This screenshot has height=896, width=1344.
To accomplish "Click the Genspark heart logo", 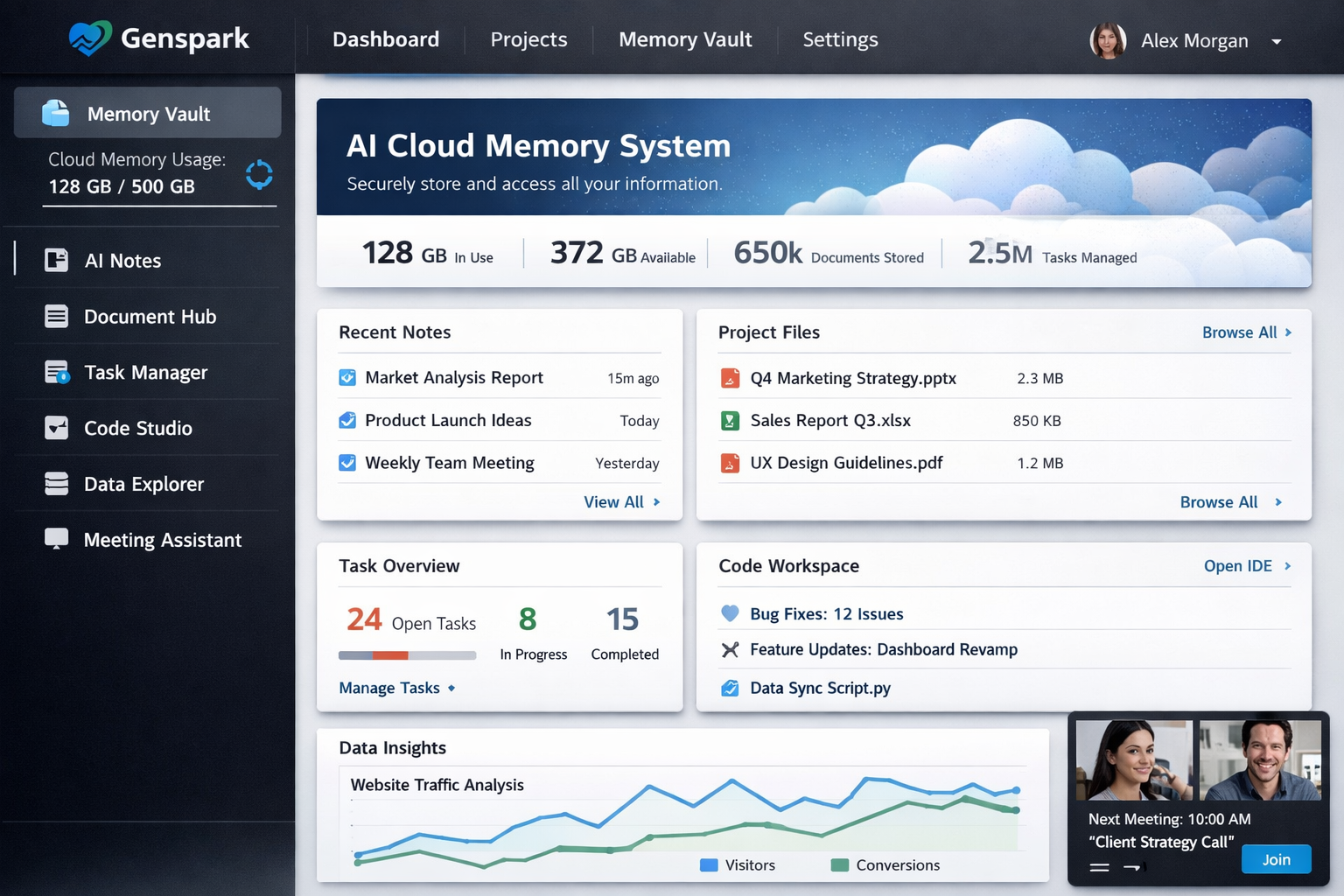I will [x=90, y=38].
